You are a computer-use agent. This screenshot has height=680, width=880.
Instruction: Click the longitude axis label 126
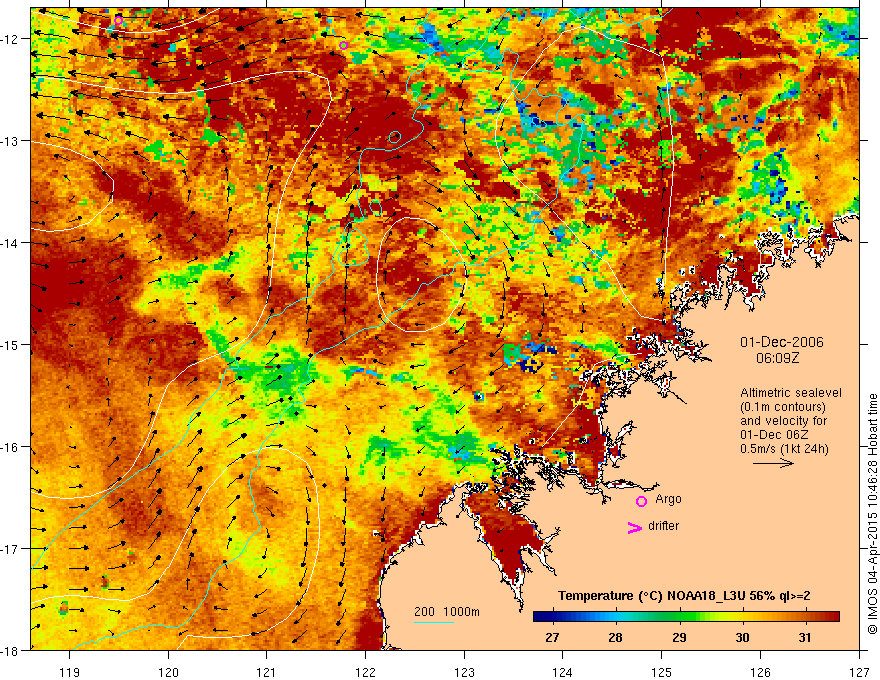pyautogui.click(x=760, y=672)
